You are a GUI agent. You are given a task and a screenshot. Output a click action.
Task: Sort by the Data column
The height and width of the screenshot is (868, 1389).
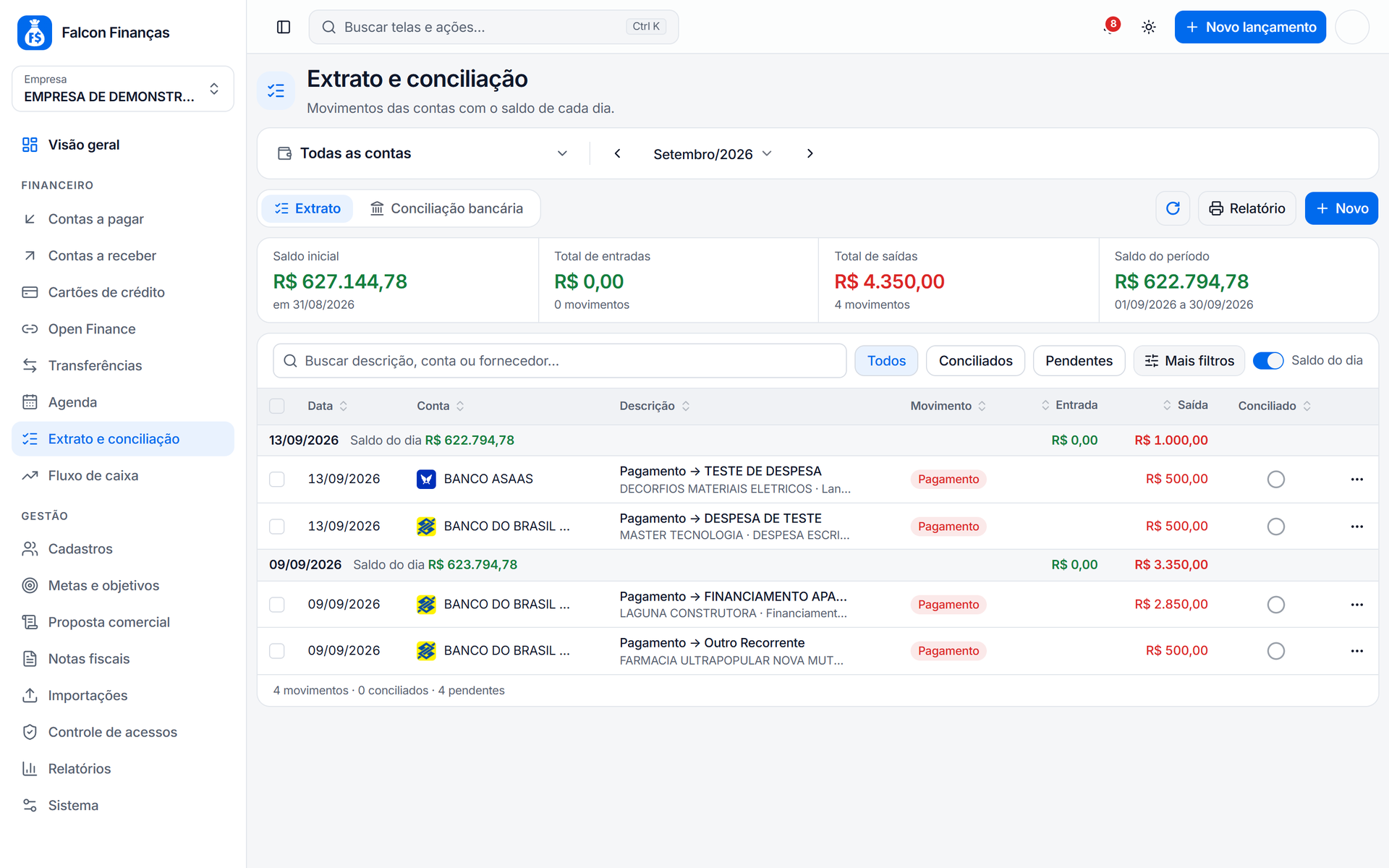click(327, 406)
